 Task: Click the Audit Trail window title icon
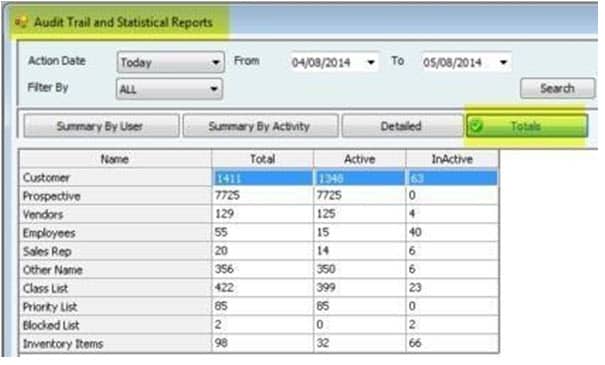[x=21, y=22]
